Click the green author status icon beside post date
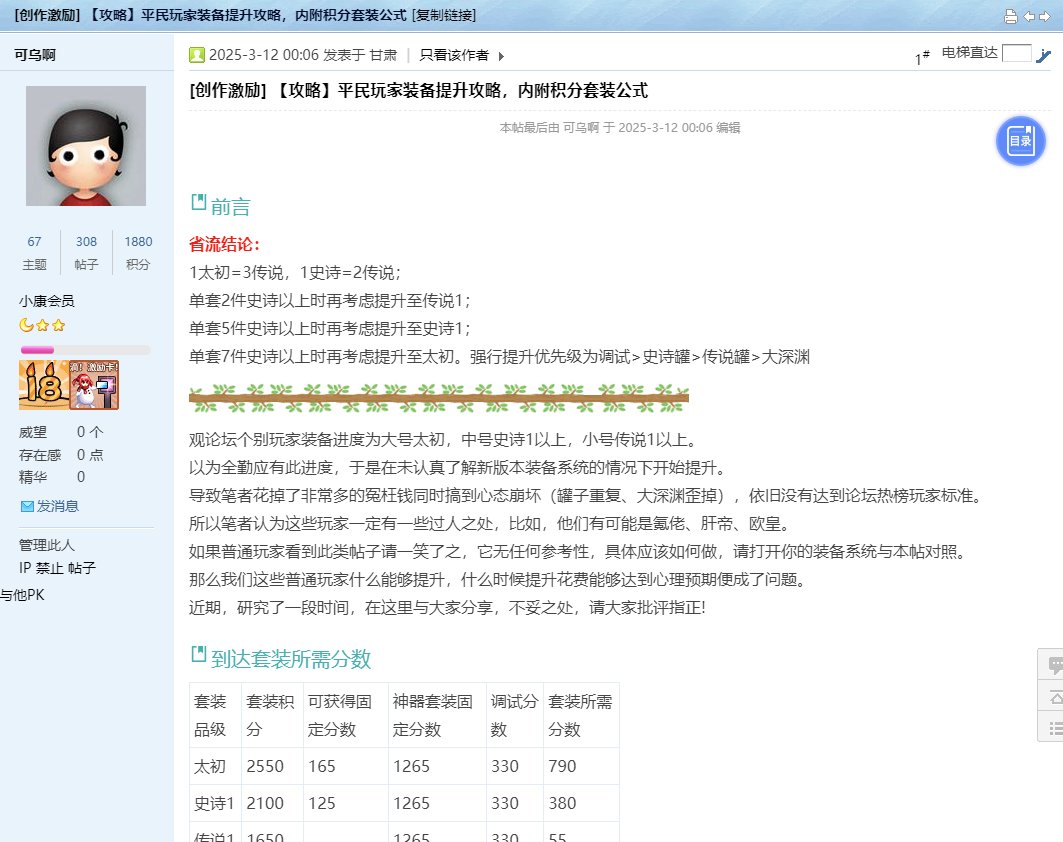This screenshot has height=842, width=1063. pyautogui.click(x=197, y=55)
